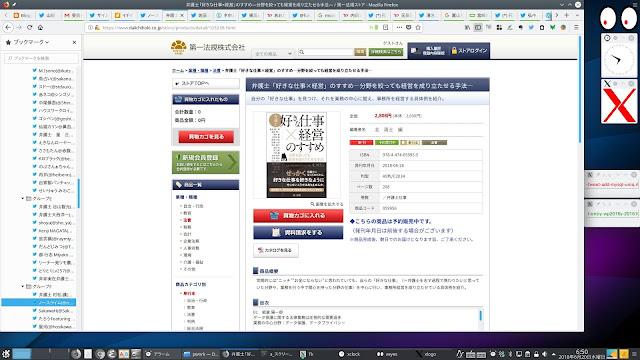The width and height of the screenshot is (640, 360).
Task: Open the Kenji NAGATA bookmark
Action: [x=54, y=231]
